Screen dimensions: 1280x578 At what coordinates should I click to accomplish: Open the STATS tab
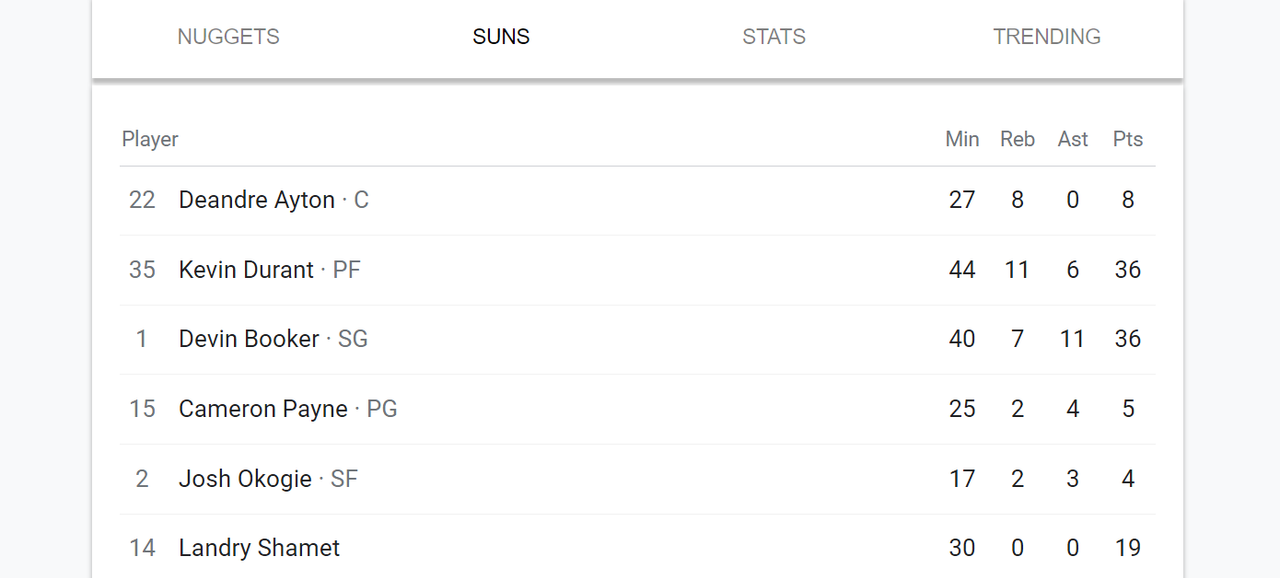[774, 37]
